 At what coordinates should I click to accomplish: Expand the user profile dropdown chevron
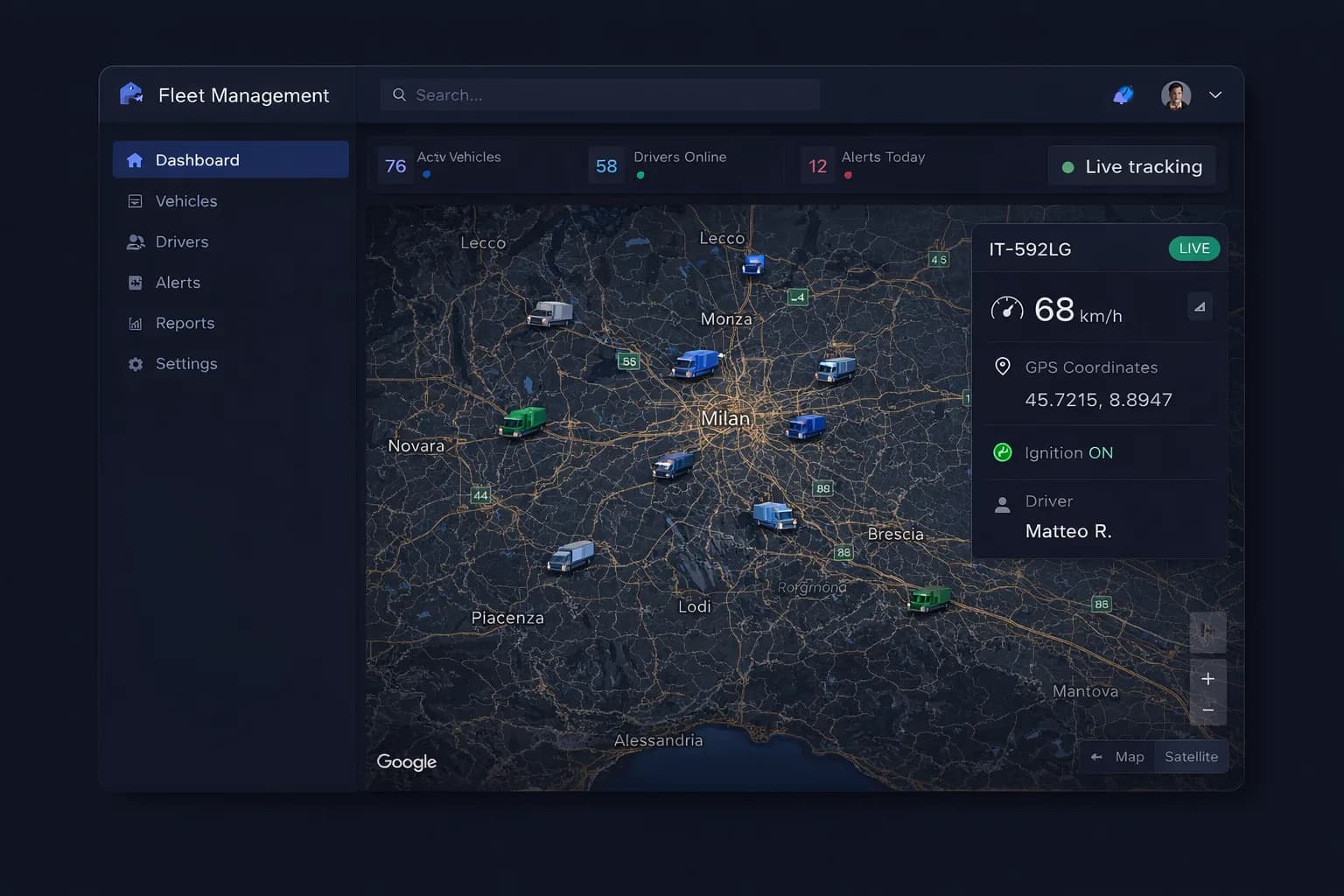1215,94
